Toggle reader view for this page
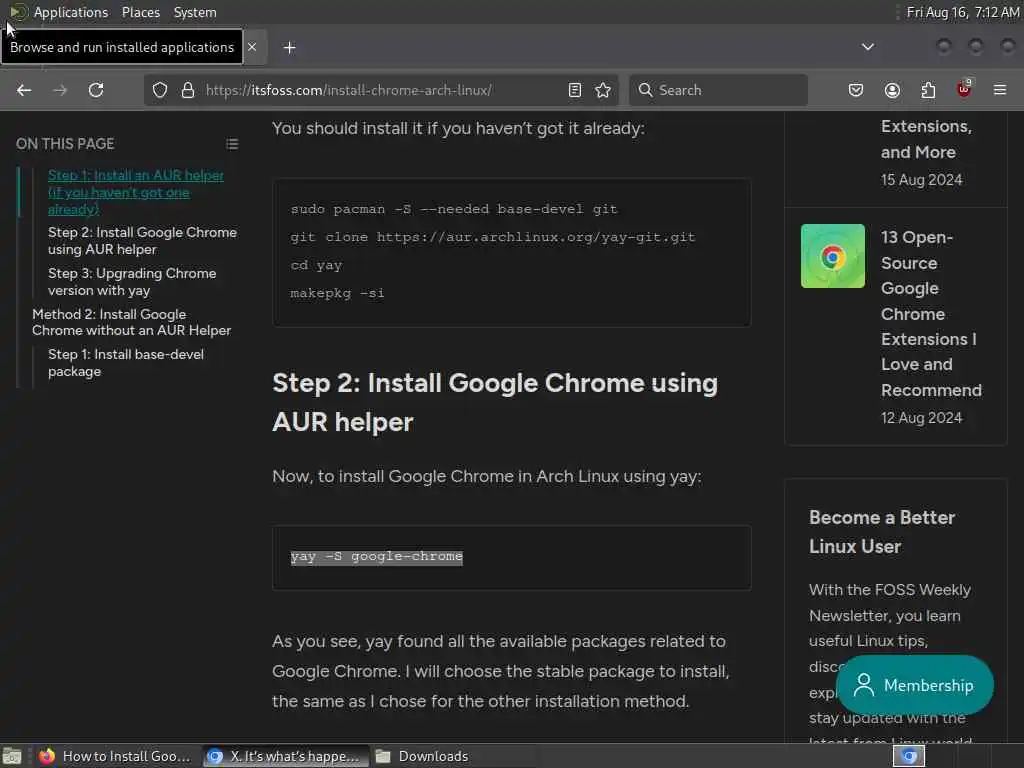Screen dimensions: 1024x768 (575, 90)
